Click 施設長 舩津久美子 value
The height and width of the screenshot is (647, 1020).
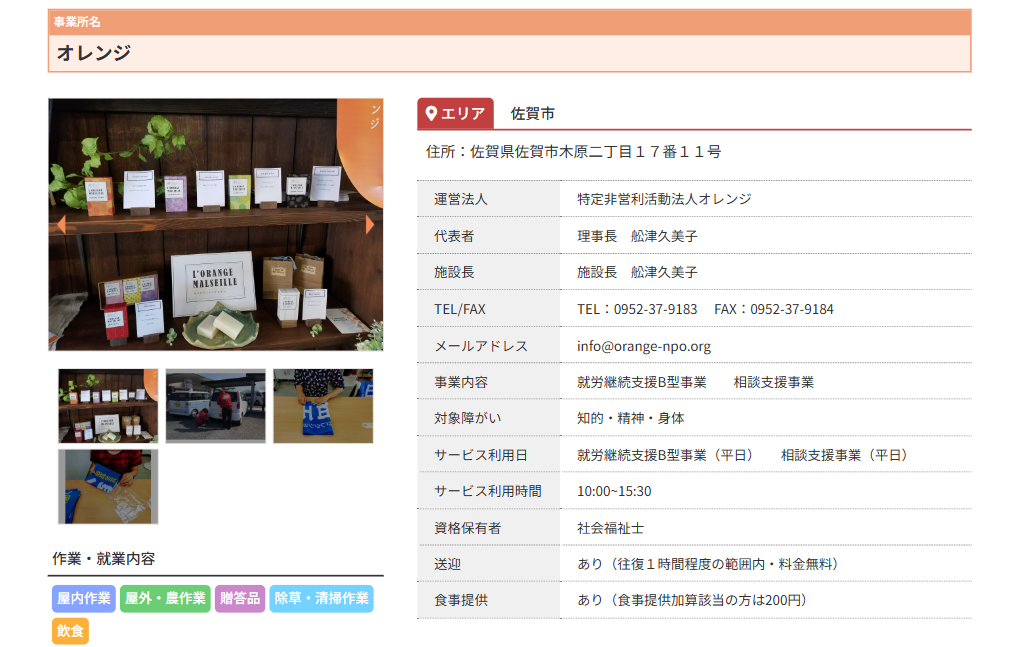click(x=638, y=272)
